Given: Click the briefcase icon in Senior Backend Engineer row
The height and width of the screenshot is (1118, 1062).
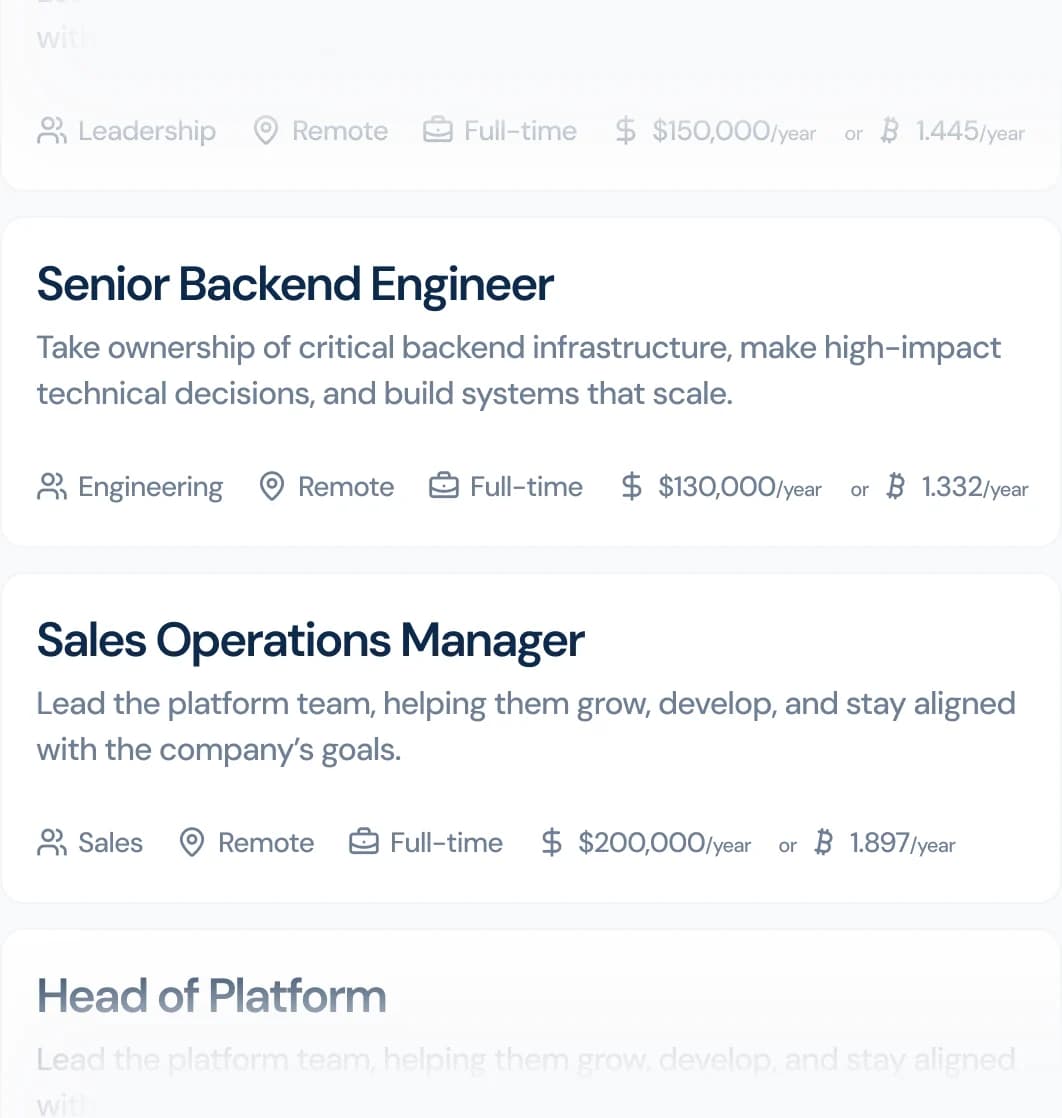Looking at the screenshot, I should pyautogui.click(x=444, y=486).
